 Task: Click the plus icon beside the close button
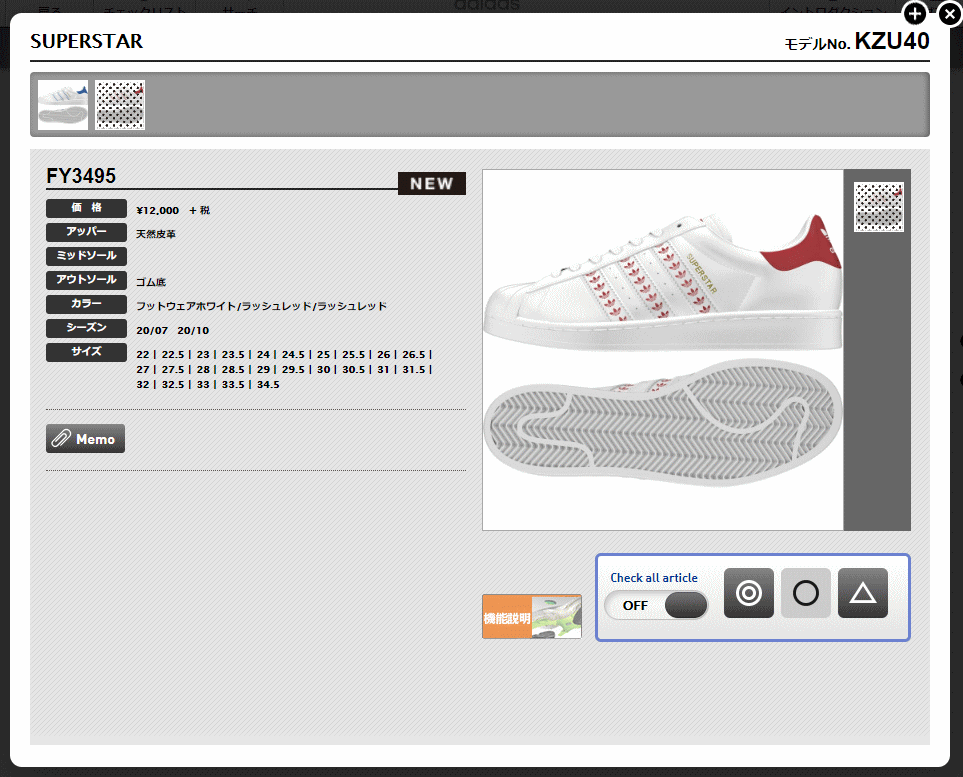pyautogui.click(x=914, y=14)
